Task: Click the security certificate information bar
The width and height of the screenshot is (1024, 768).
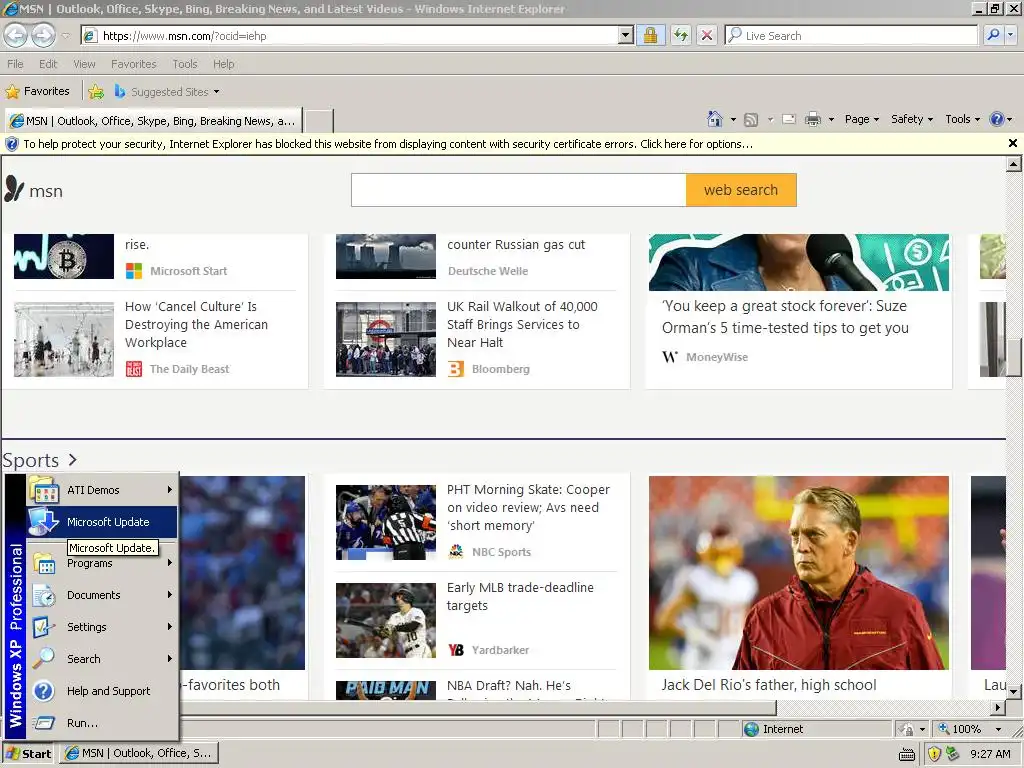Action: [x=503, y=144]
